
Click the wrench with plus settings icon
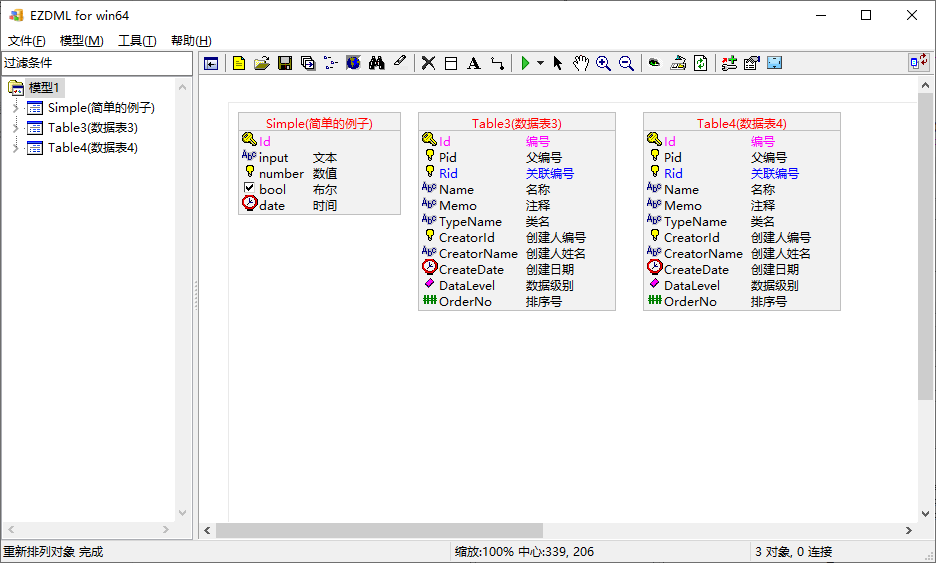point(729,63)
